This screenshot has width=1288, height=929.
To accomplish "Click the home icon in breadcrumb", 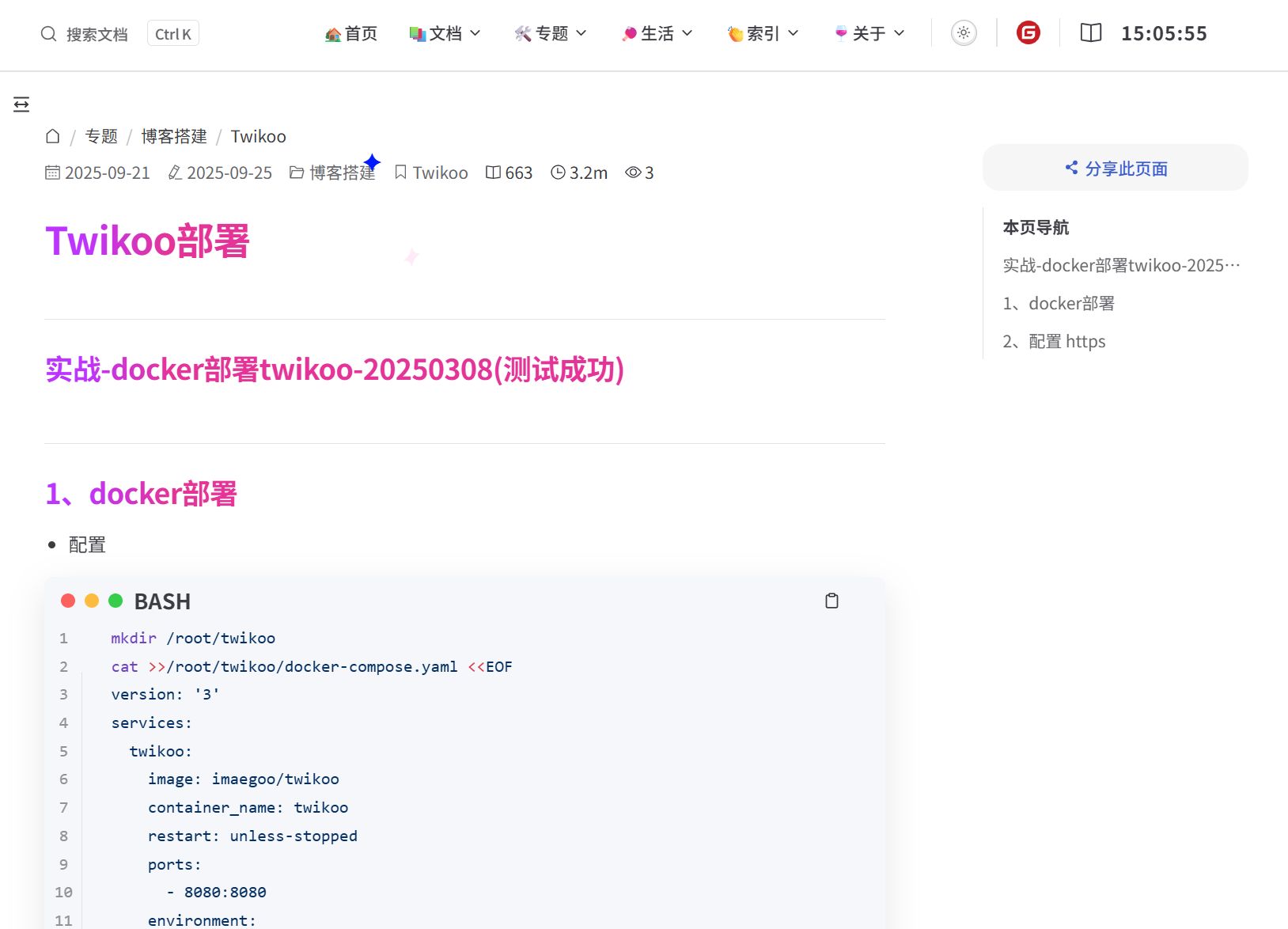I will tap(53, 136).
